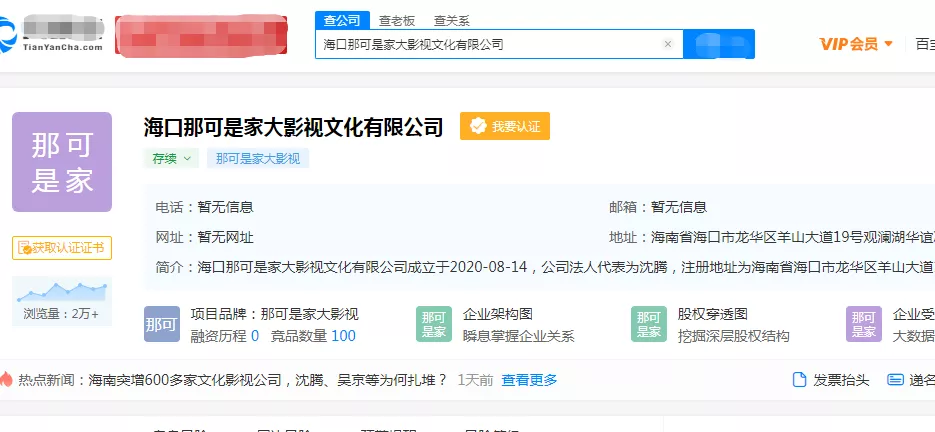
Task: Click the purple 那可是家 company logo
Action: pyautogui.click(x=62, y=162)
